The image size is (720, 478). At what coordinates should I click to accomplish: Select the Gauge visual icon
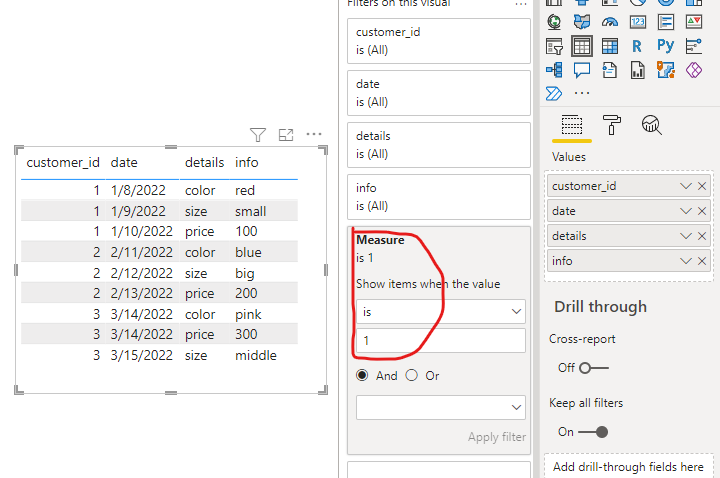pyautogui.click(x=610, y=22)
